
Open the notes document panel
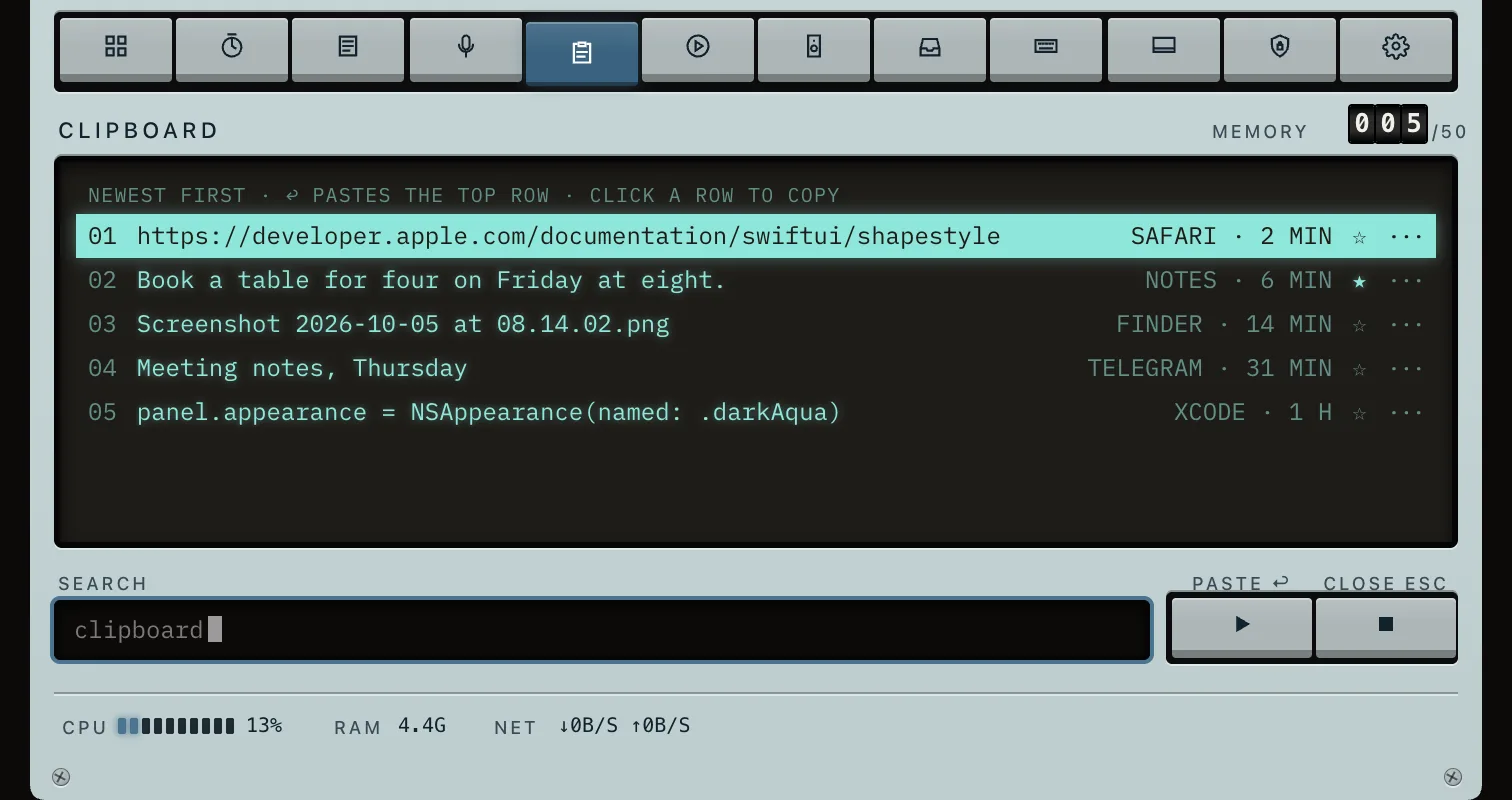[348, 48]
